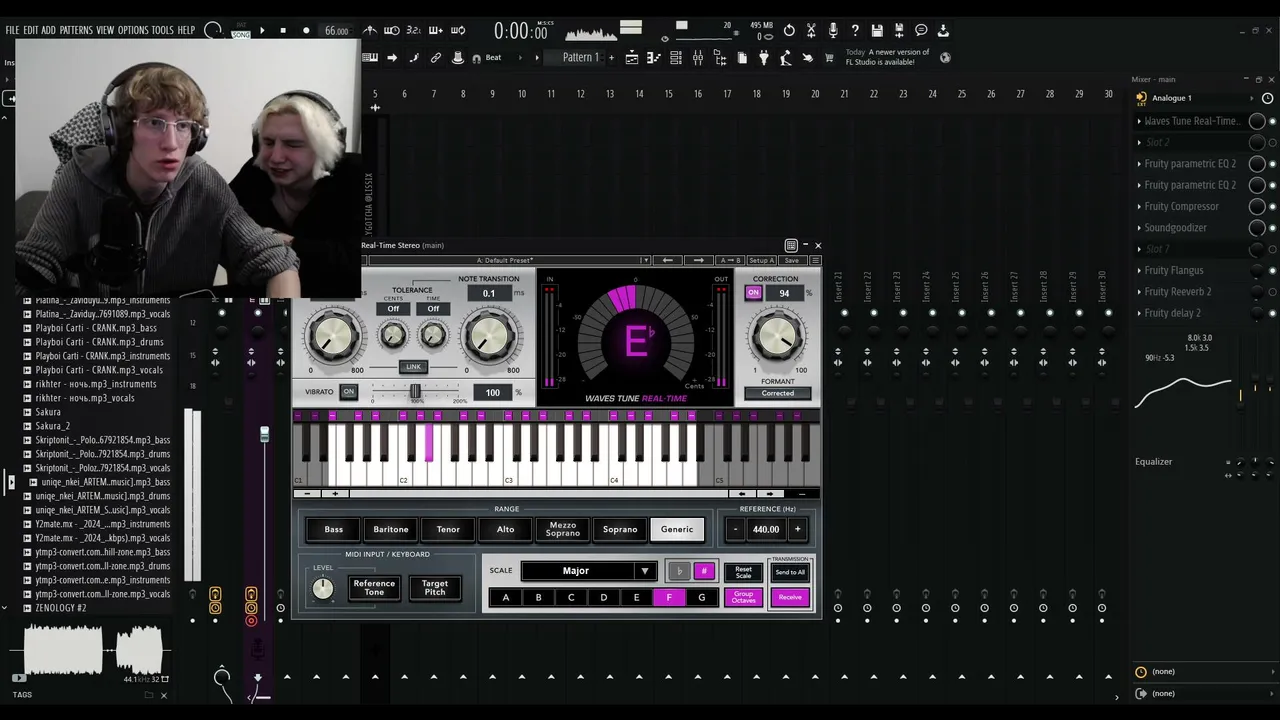The width and height of the screenshot is (1280, 720).
Task: Open the EDIT menu
Action: (30, 30)
